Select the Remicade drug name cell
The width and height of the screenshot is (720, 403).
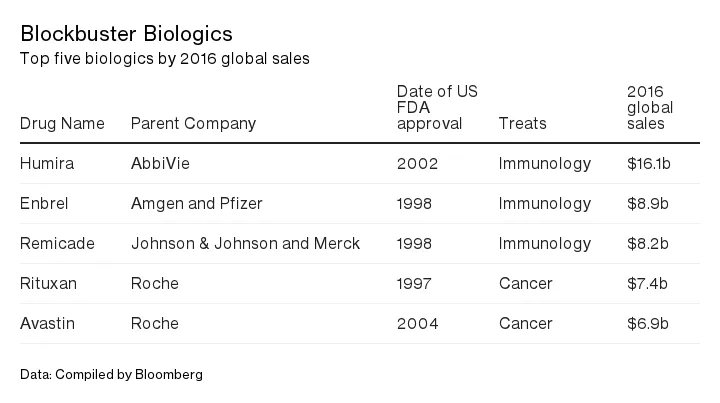pyautogui.click(x=55, y=244)
